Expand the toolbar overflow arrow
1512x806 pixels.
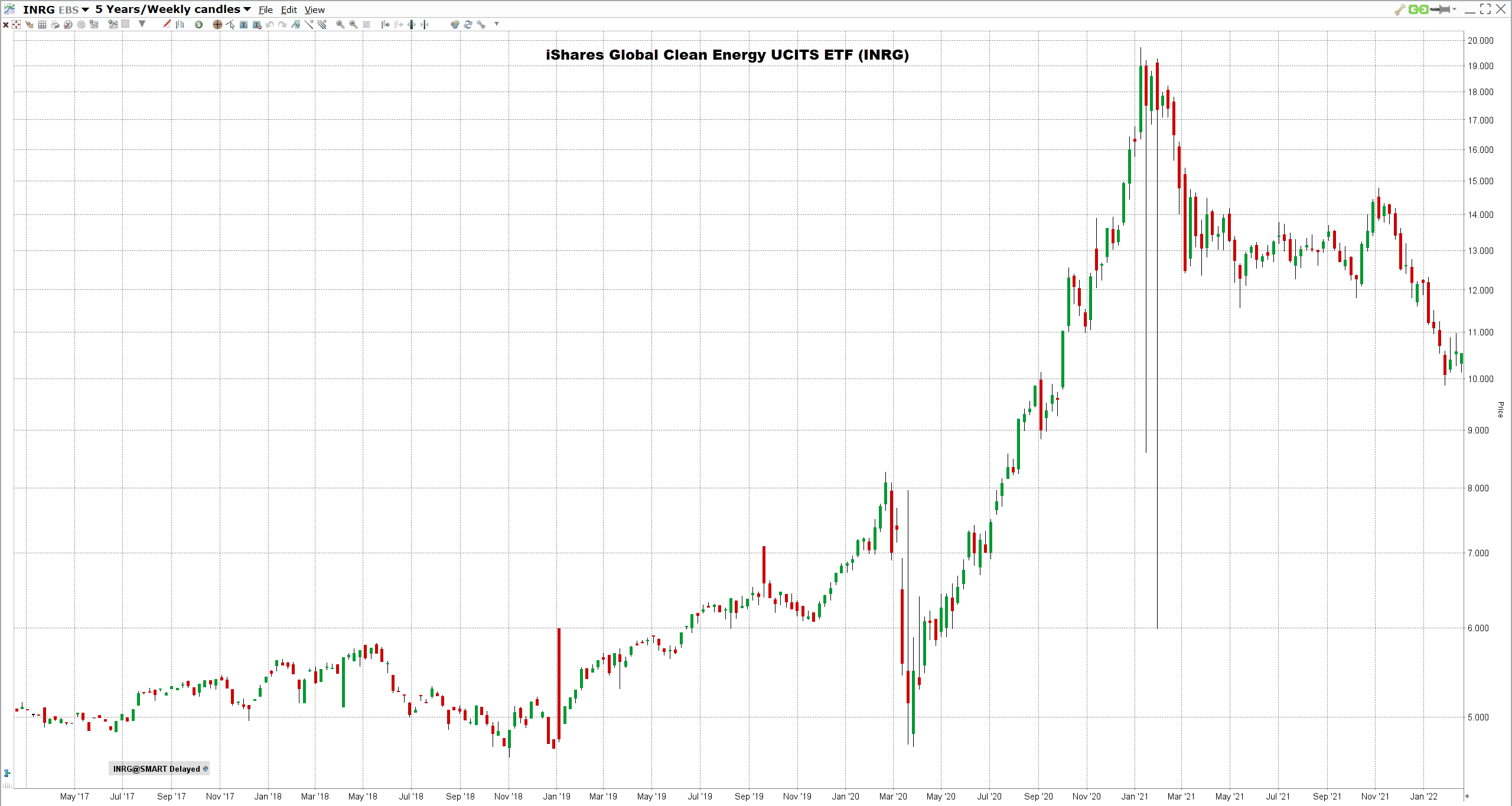click(497, 24)
